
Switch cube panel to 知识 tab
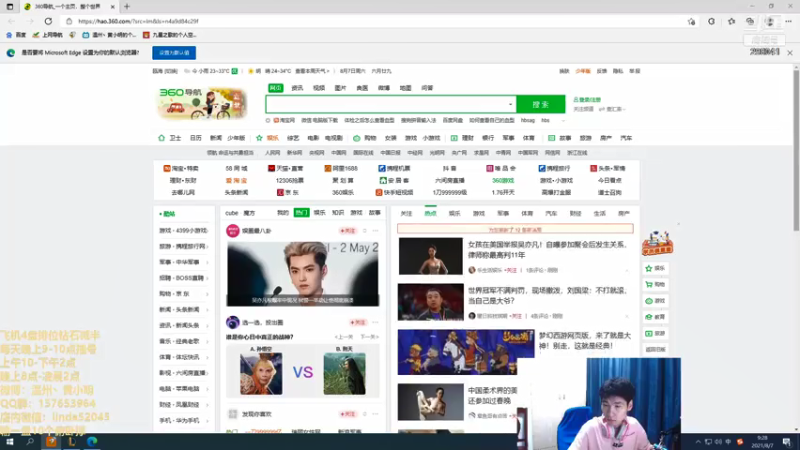(x=338, y=213)
